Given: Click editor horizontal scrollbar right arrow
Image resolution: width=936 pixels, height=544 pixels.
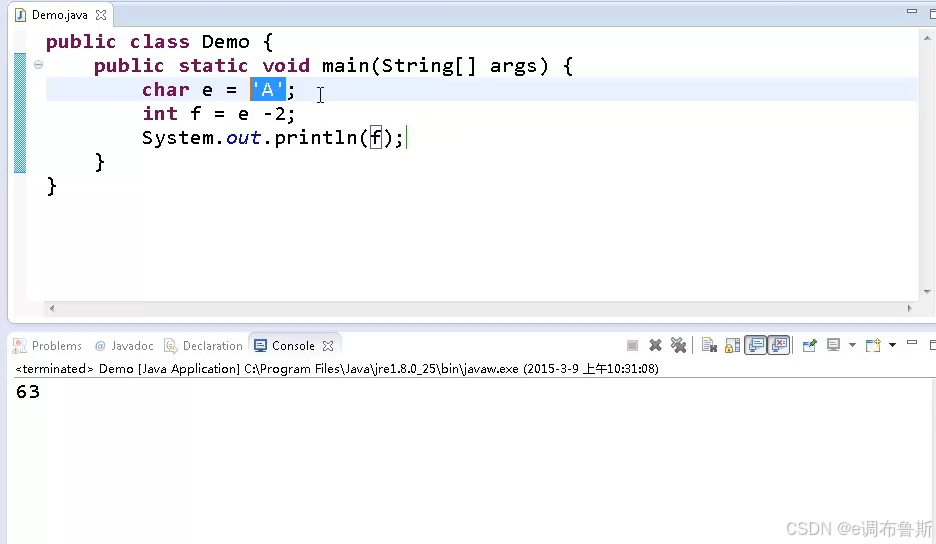Looking at the screenshot, I should [x=909, y=308].
